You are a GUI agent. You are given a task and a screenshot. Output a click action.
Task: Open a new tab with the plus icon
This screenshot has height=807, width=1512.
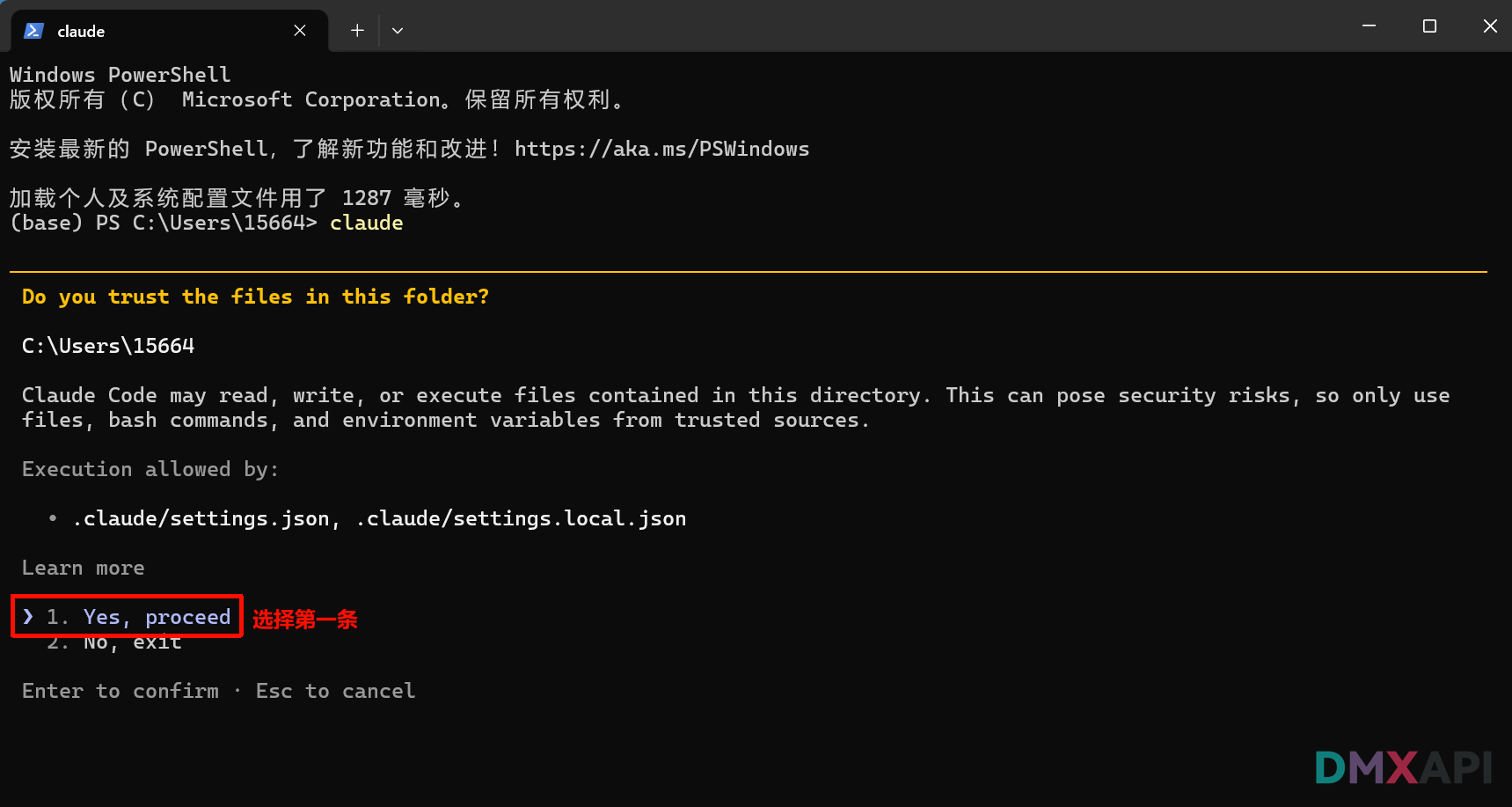tap(357, 31)
